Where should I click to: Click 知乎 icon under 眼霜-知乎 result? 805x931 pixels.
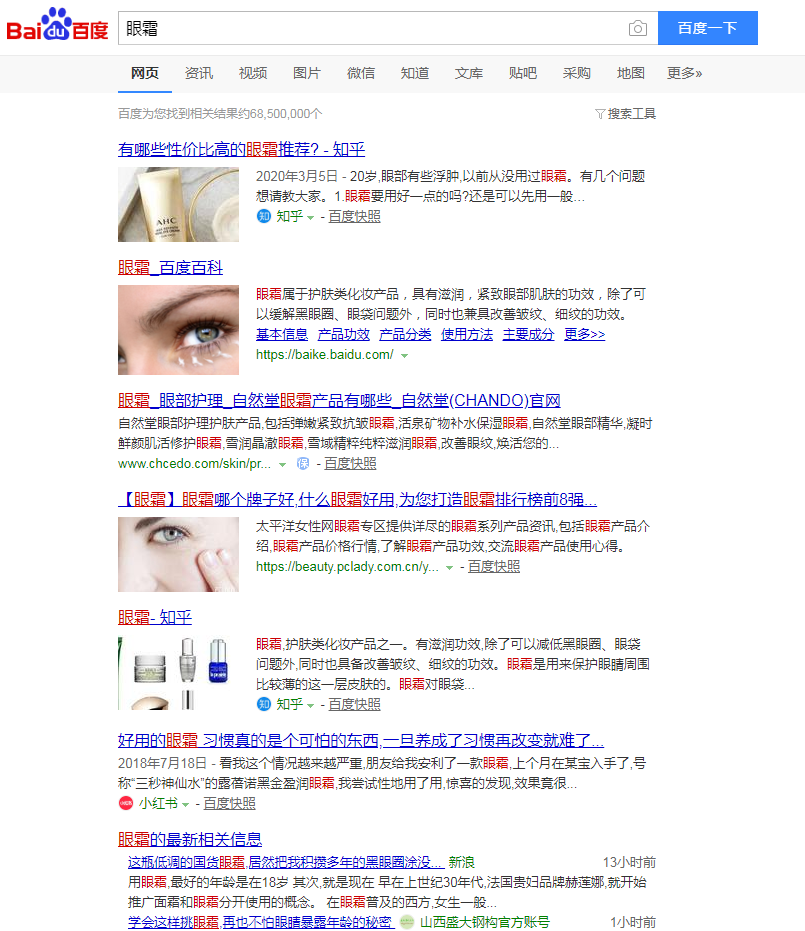pos(264,704)
